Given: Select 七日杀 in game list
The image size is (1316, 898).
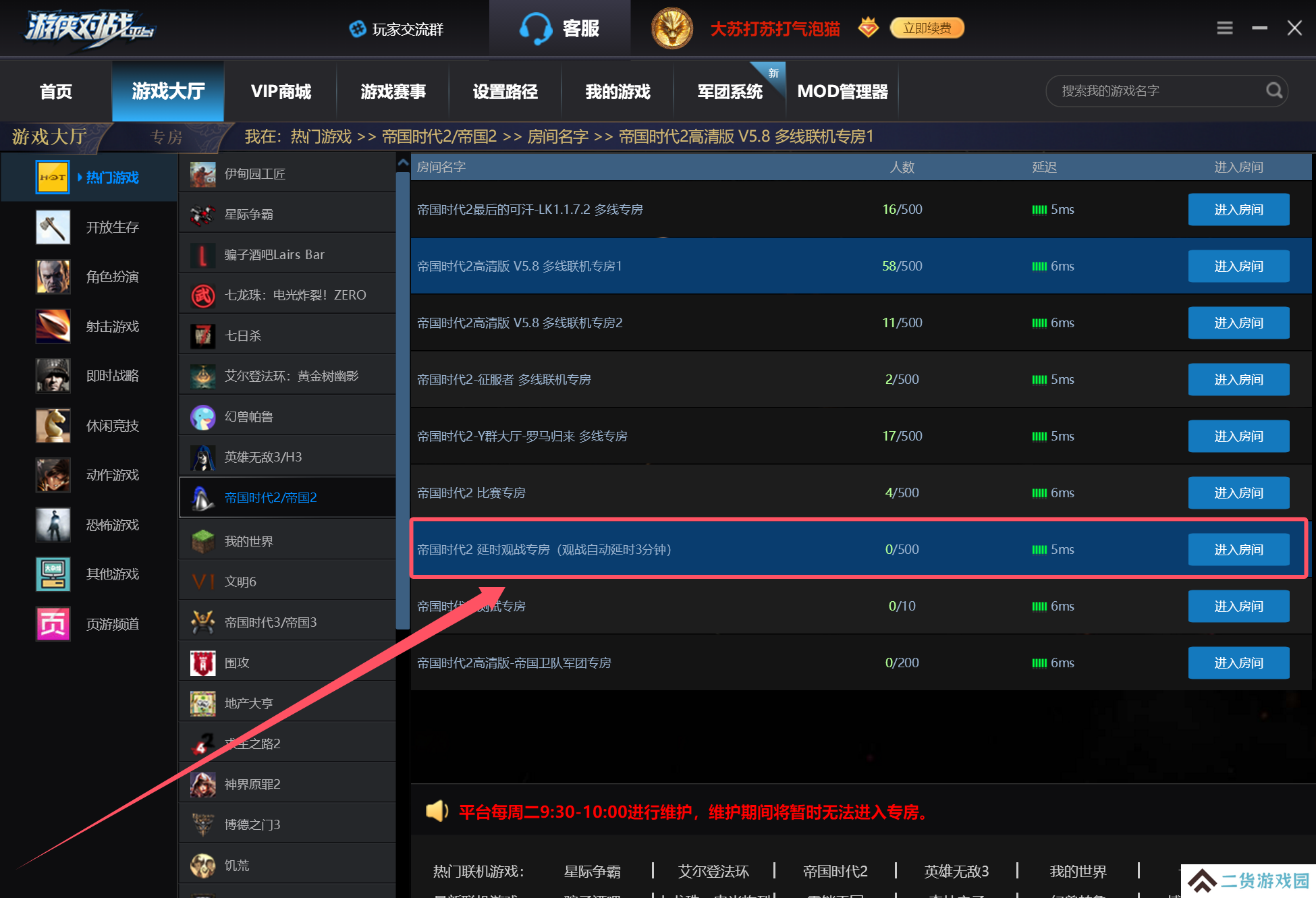Looking at the screenshot, I should click(x=287, y=335).
